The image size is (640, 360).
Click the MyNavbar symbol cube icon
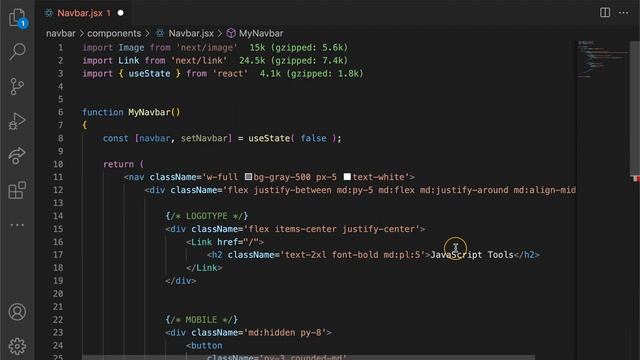231,33
